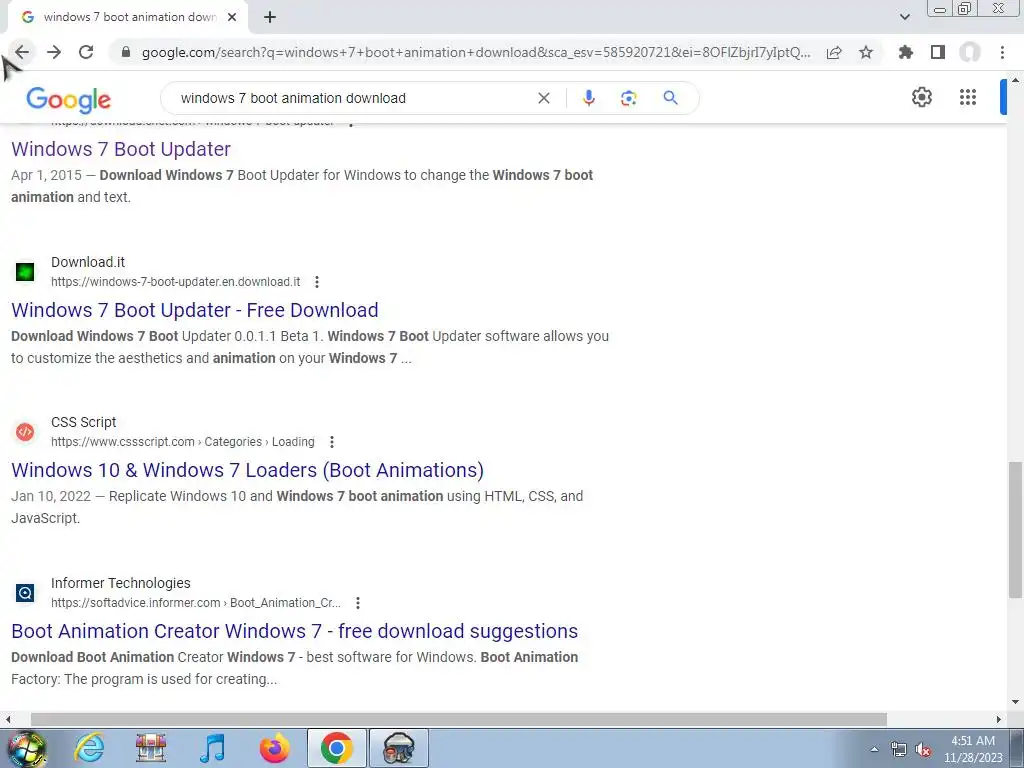Viewport: 1024px width, 768px height.
Task: Click the horizontal scrollbar thumb
Action: click(458, 720)
